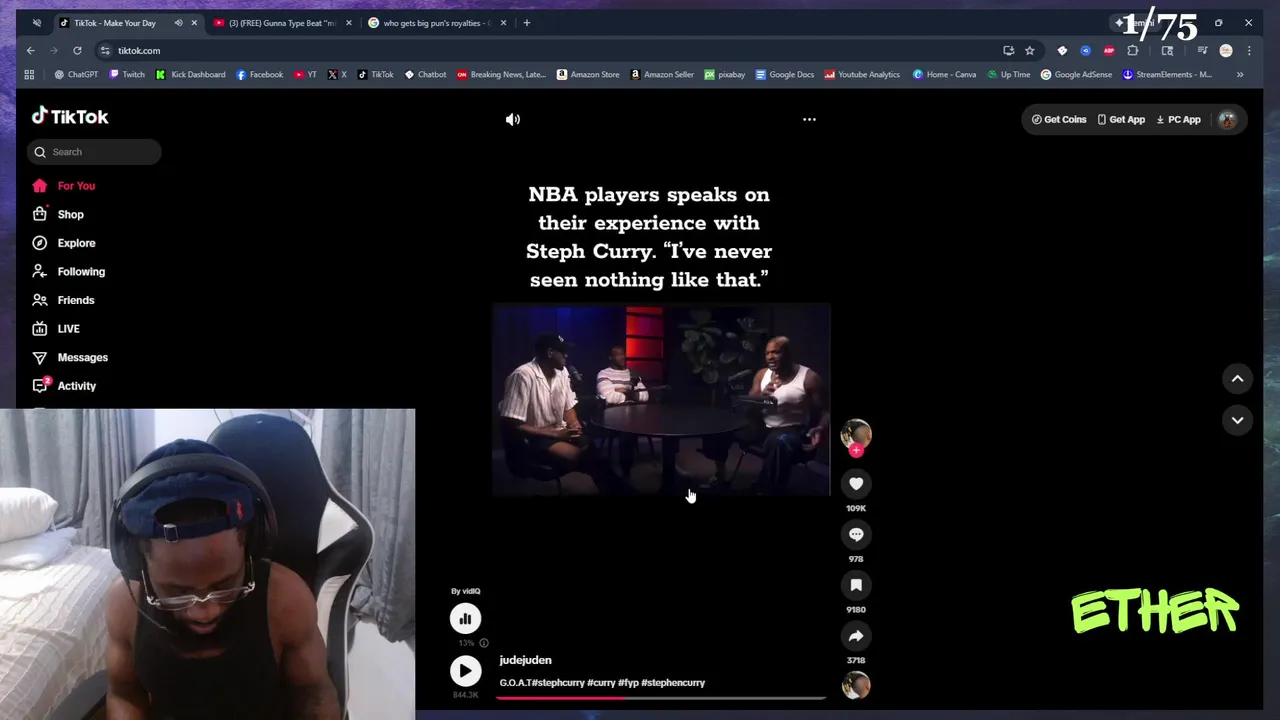Open the Chrome three-dot menu
Viewport: 1280px width, 720px height.
click(1249, 50)
